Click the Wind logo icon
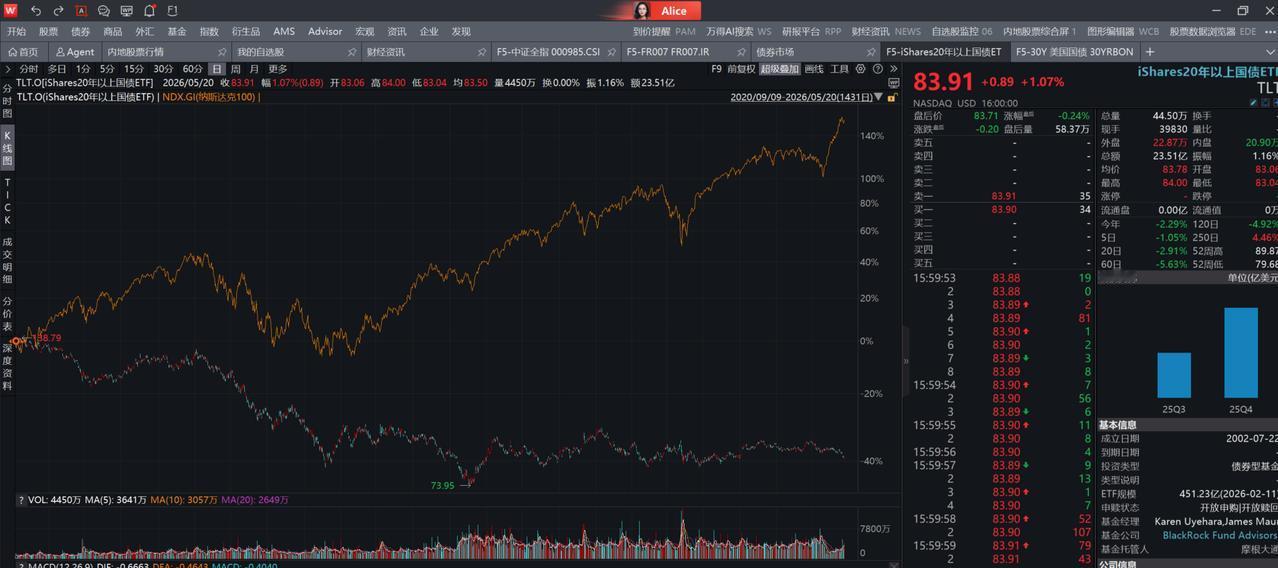Viewport: 1278px width, 568px height. pyautogui.click(x=11, y=10)
